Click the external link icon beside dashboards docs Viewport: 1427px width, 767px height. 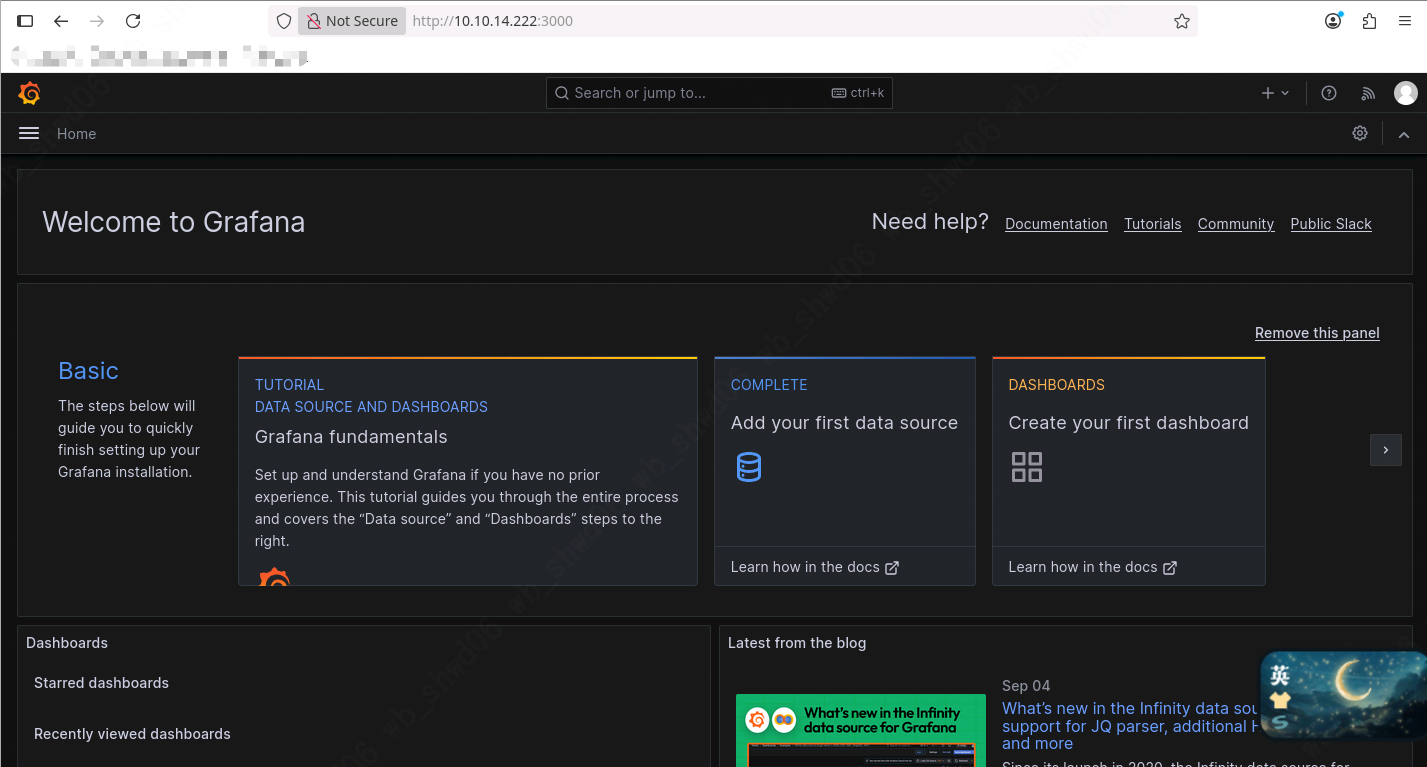1170,568
